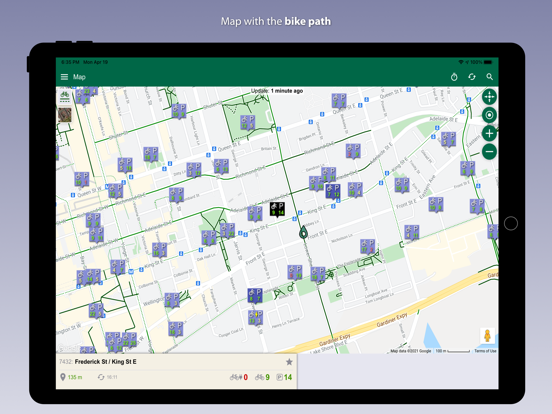Tap the free docks count 14
This screenshot has width=552, height=414.
(284, 377)
